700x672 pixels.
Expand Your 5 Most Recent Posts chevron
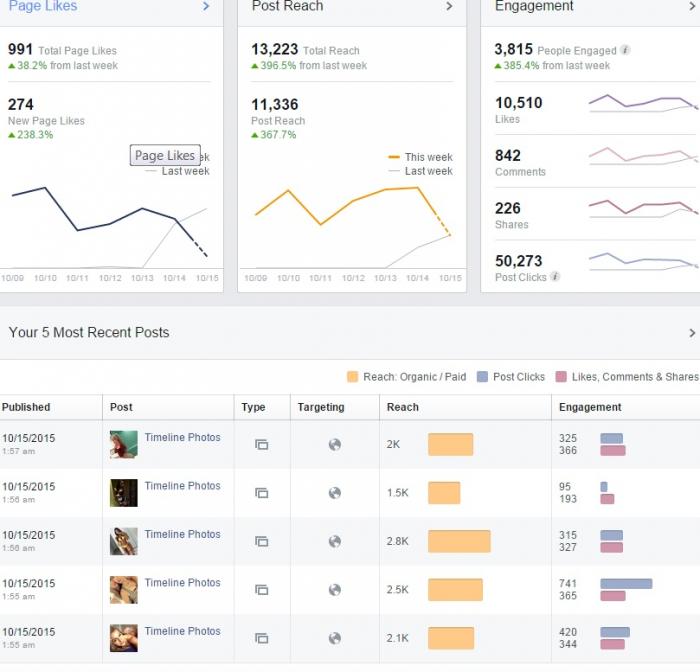coord(692,333)
